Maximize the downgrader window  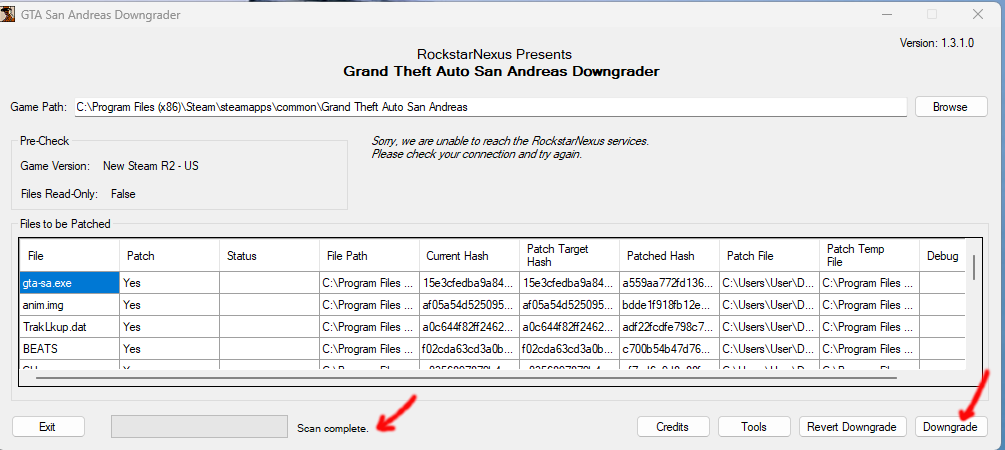tap(932, 14)
